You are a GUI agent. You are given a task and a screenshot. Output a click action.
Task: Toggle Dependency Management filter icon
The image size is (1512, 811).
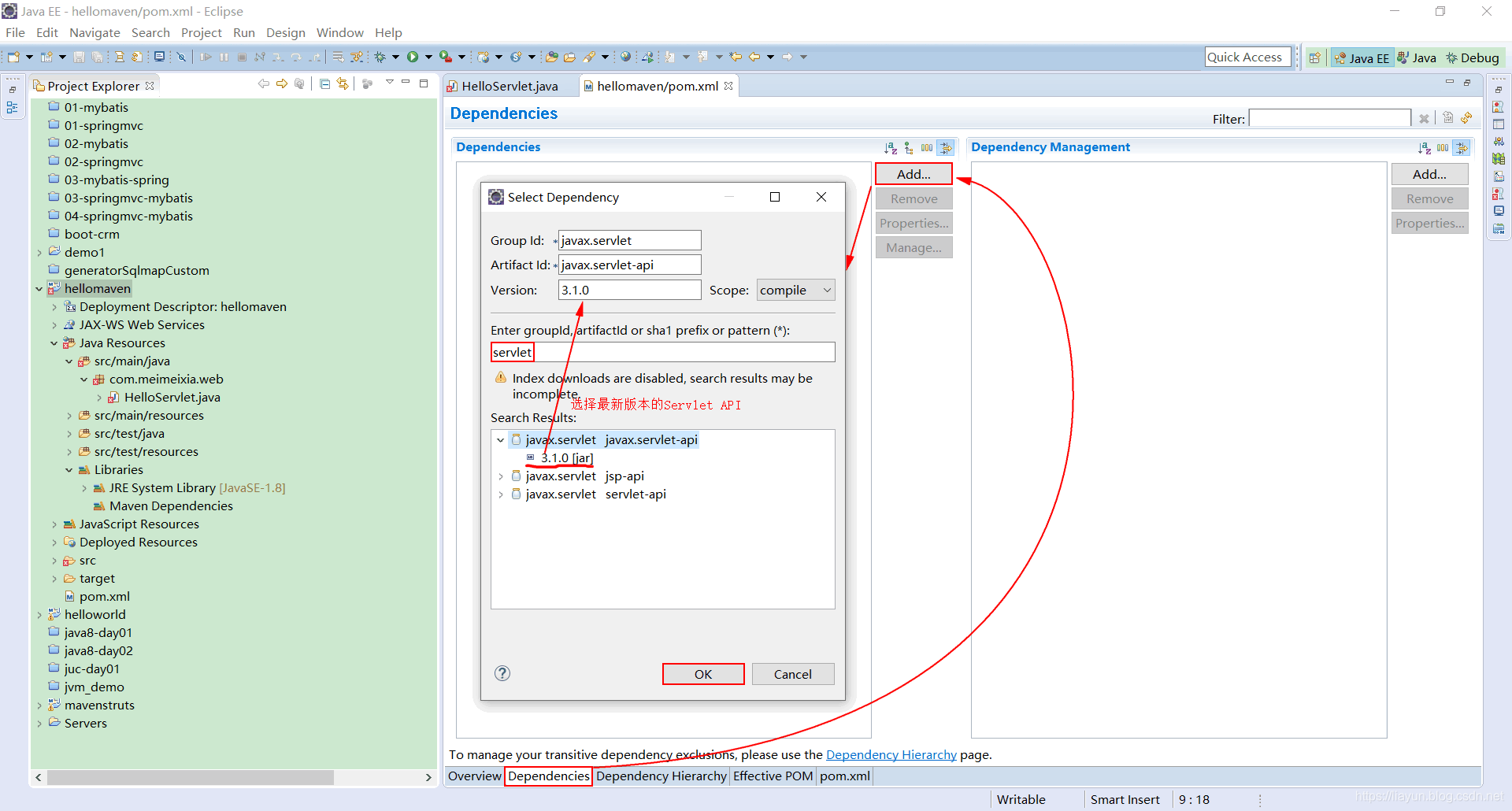pos(1462,147)
